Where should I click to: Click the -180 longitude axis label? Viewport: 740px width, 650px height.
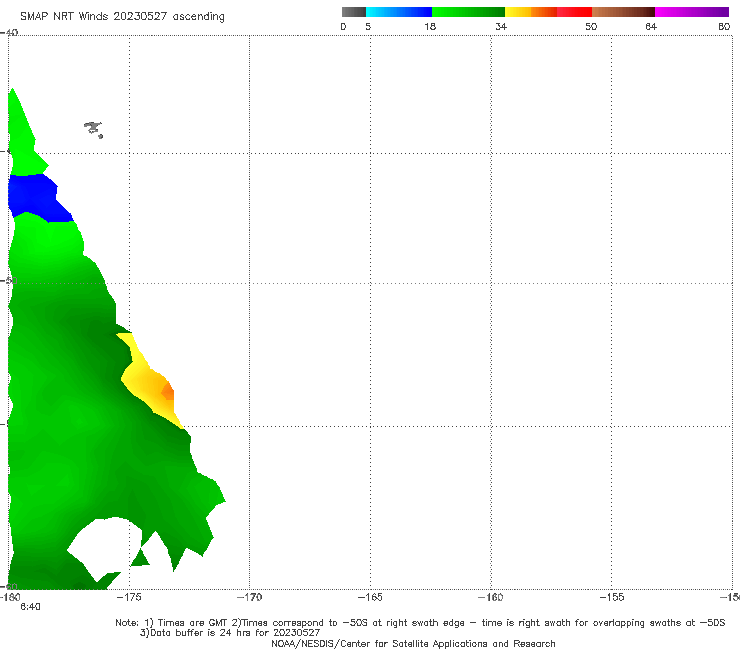[10, 597]
